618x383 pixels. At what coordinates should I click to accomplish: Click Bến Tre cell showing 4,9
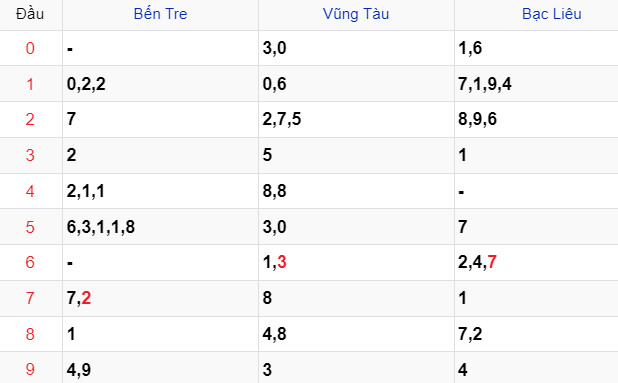coord(160,369)
